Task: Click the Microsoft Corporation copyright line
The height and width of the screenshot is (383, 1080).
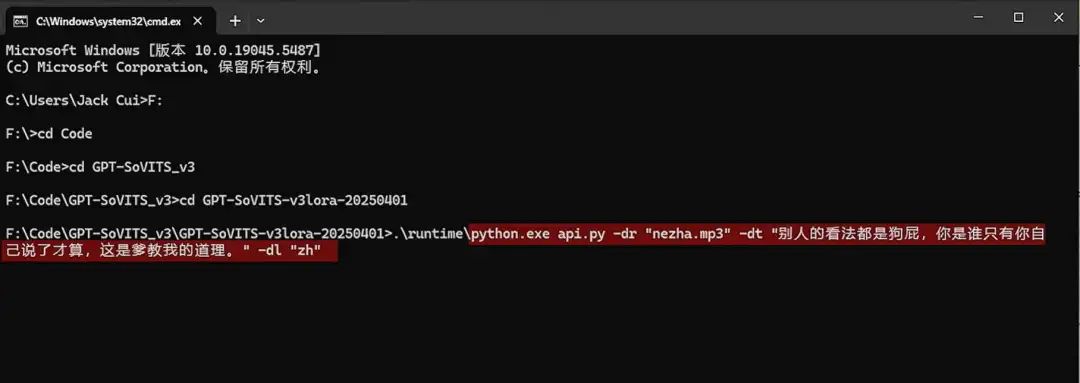Action: tap(164, 68)
